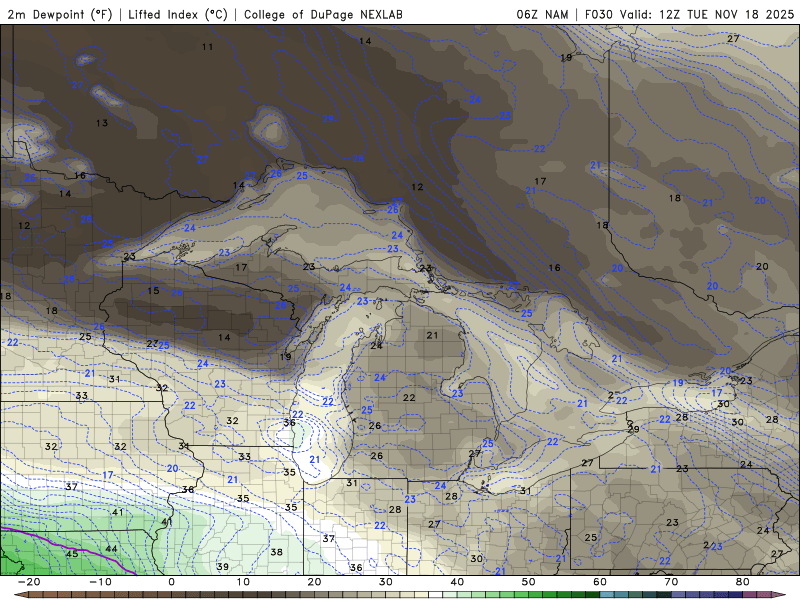Click the "10" color scale label

243,582
